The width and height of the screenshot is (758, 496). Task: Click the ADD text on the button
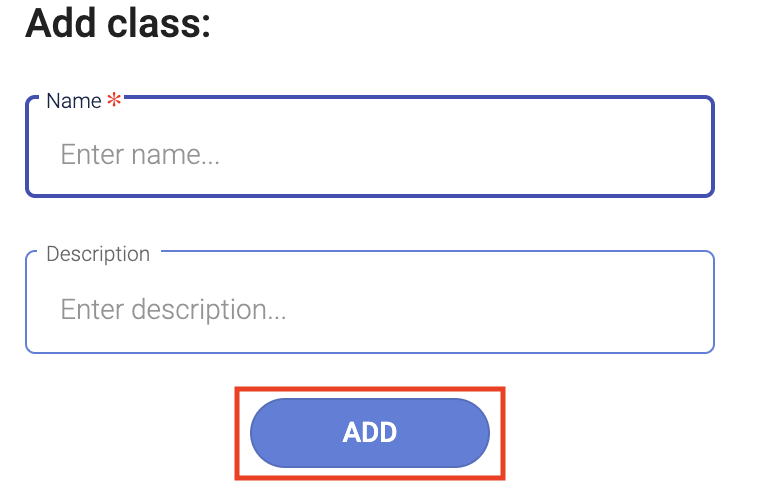370,432
